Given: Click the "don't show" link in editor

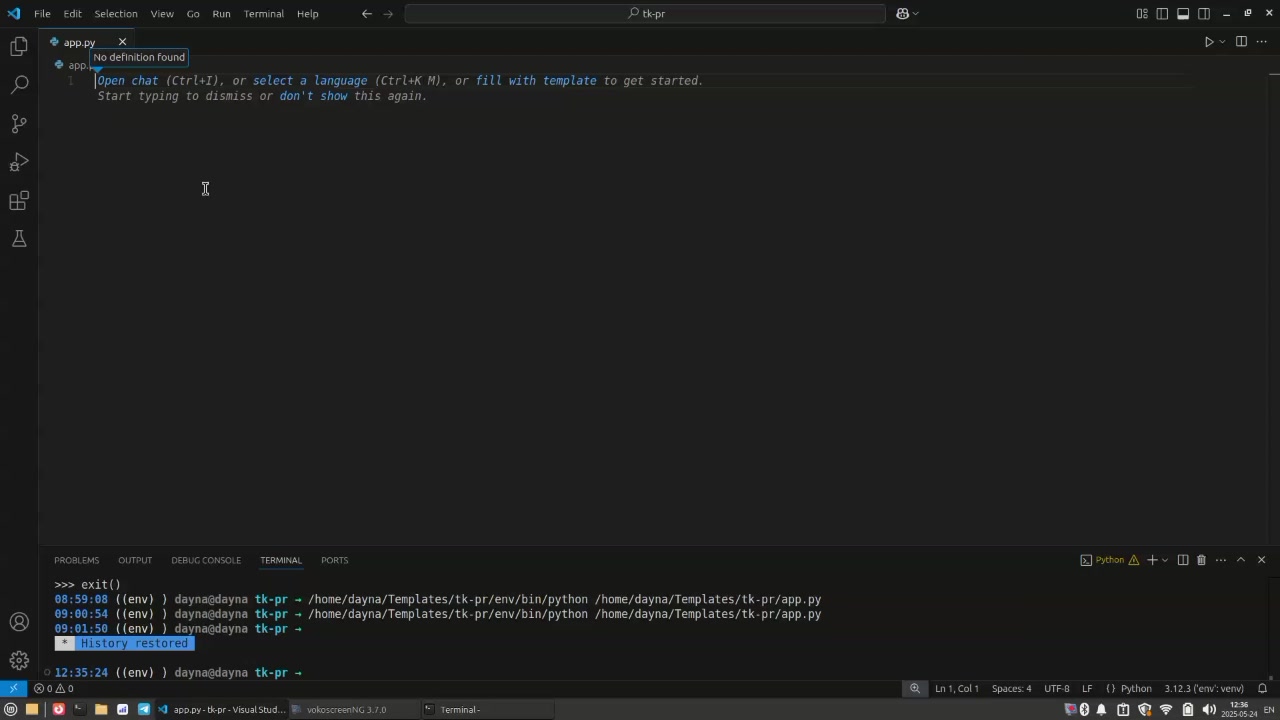Looking at the screenshot, I should pyautogui.click(x=314, y=96).
